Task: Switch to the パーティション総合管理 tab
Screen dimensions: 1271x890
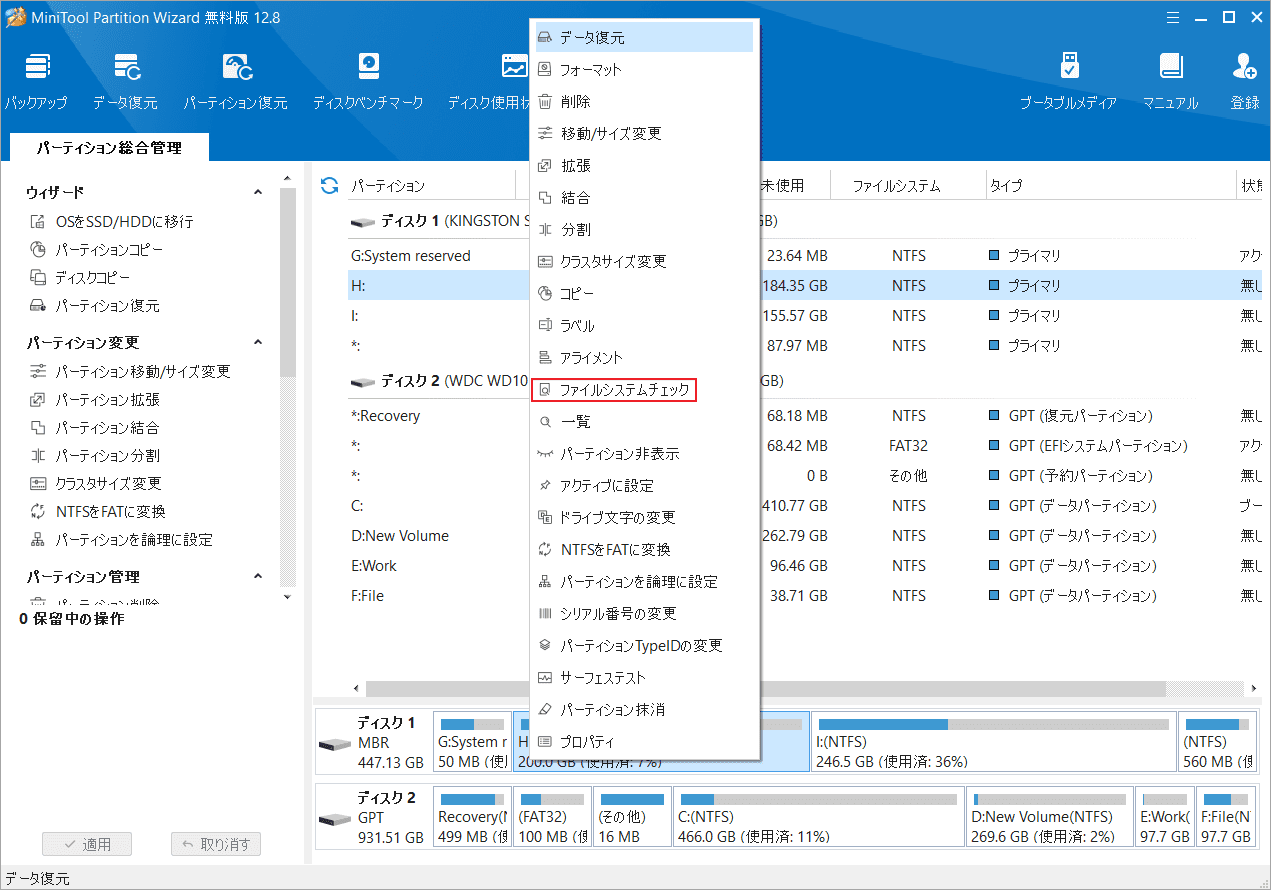Action: pos(110,147)
